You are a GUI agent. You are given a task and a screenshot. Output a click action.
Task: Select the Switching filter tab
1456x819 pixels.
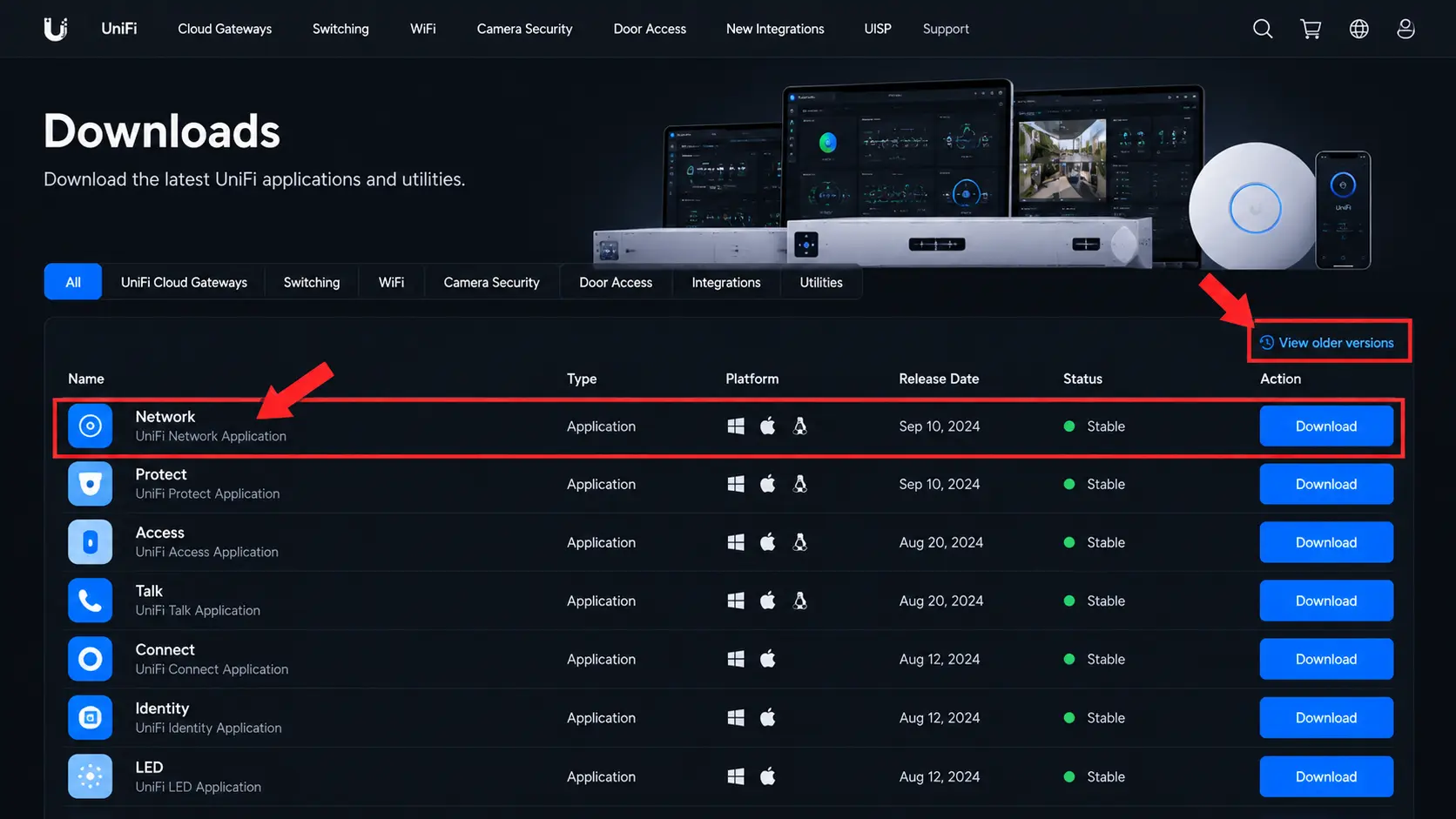pyautogui.click(x=312, y=282)
